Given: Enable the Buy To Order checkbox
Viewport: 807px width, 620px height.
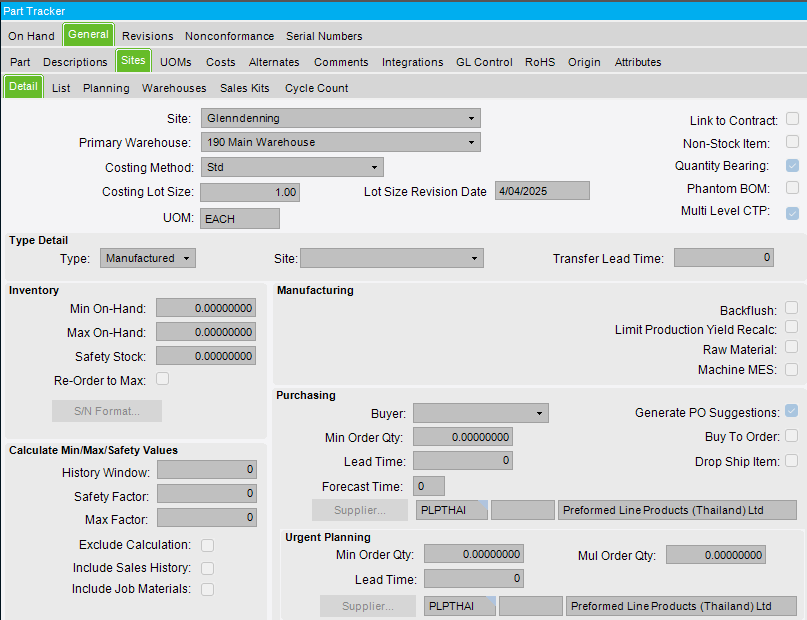Looking at the screenshot, I should [x=792, y=436].
